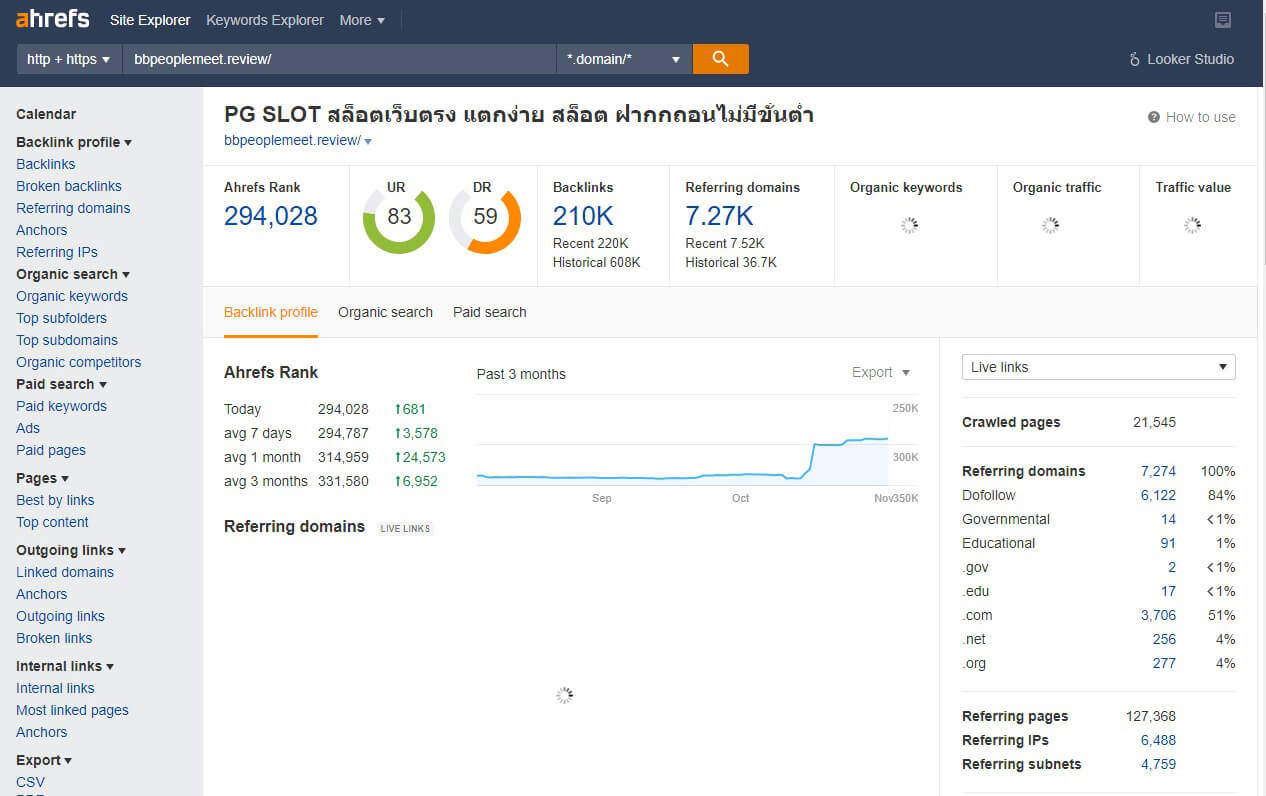Click the DR 59 donut chart
Viewport: 1266px width, 796px height.
485,217
